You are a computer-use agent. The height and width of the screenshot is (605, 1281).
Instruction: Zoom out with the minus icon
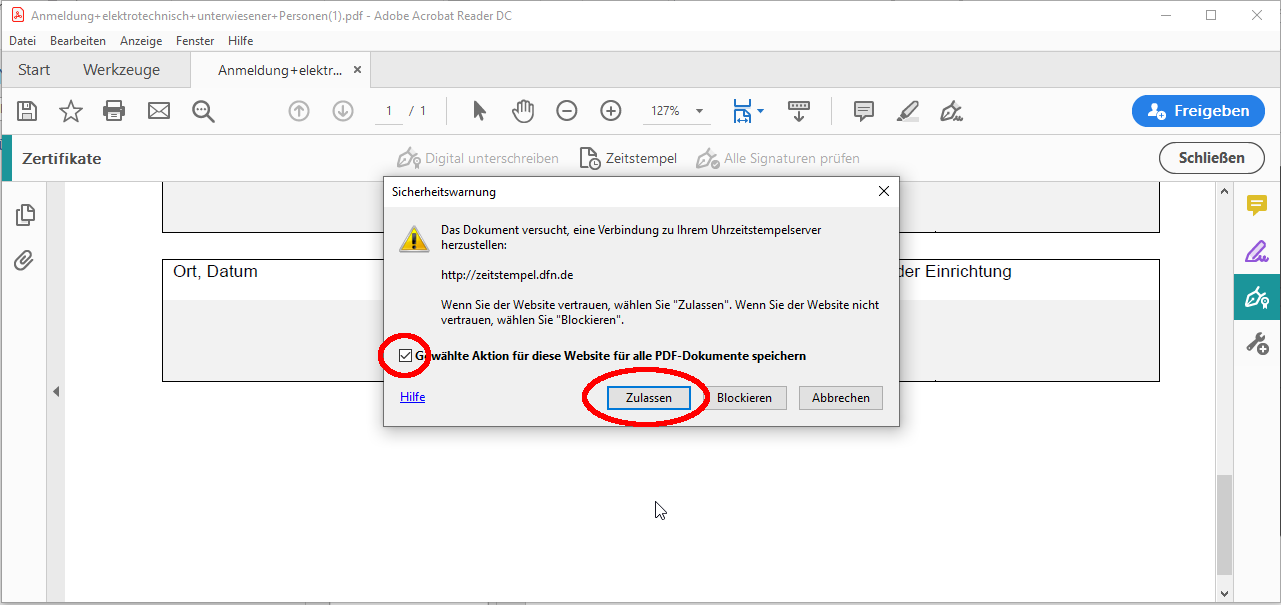click(567, 111)
